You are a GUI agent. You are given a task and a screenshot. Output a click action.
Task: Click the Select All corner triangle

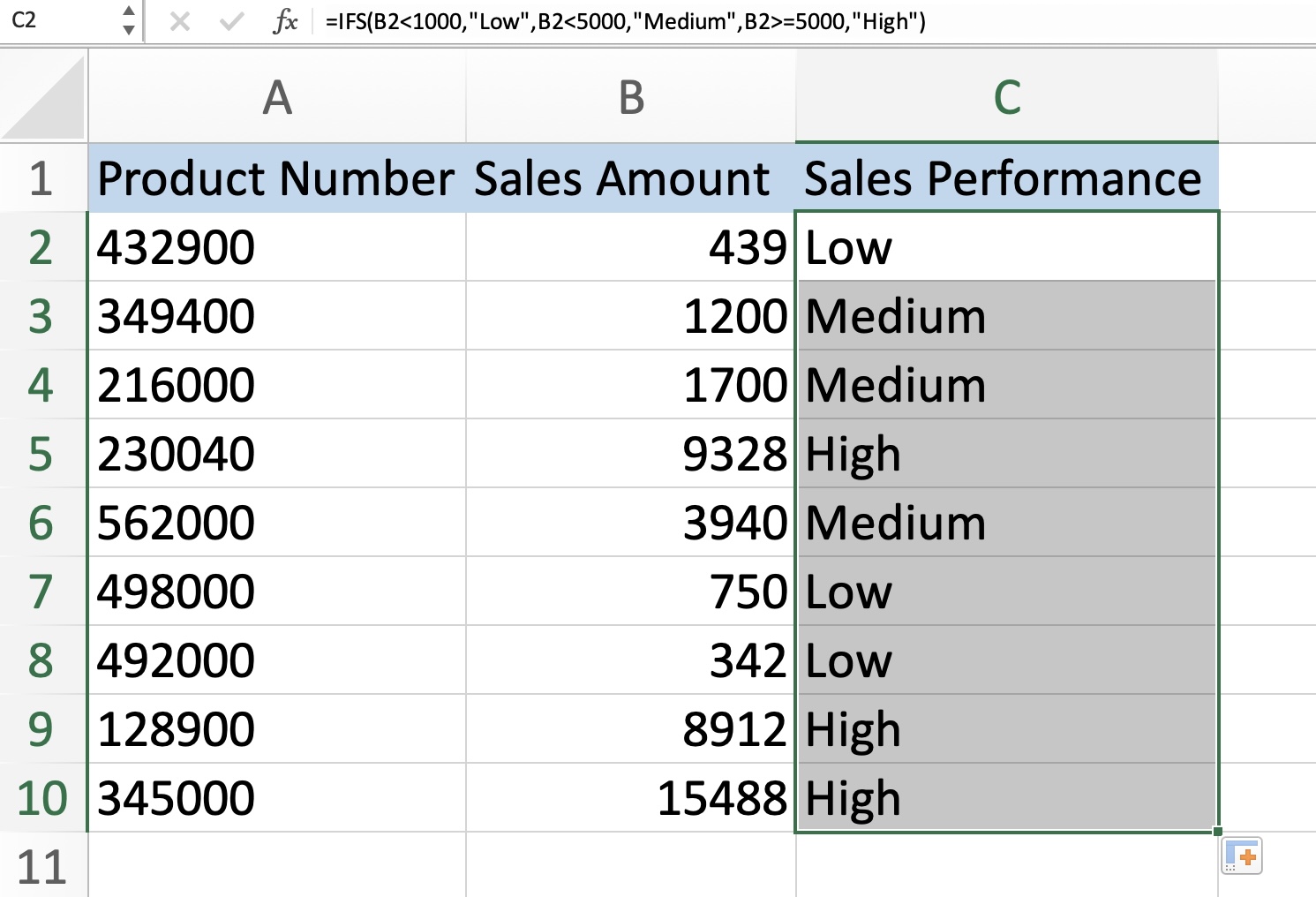44,97
